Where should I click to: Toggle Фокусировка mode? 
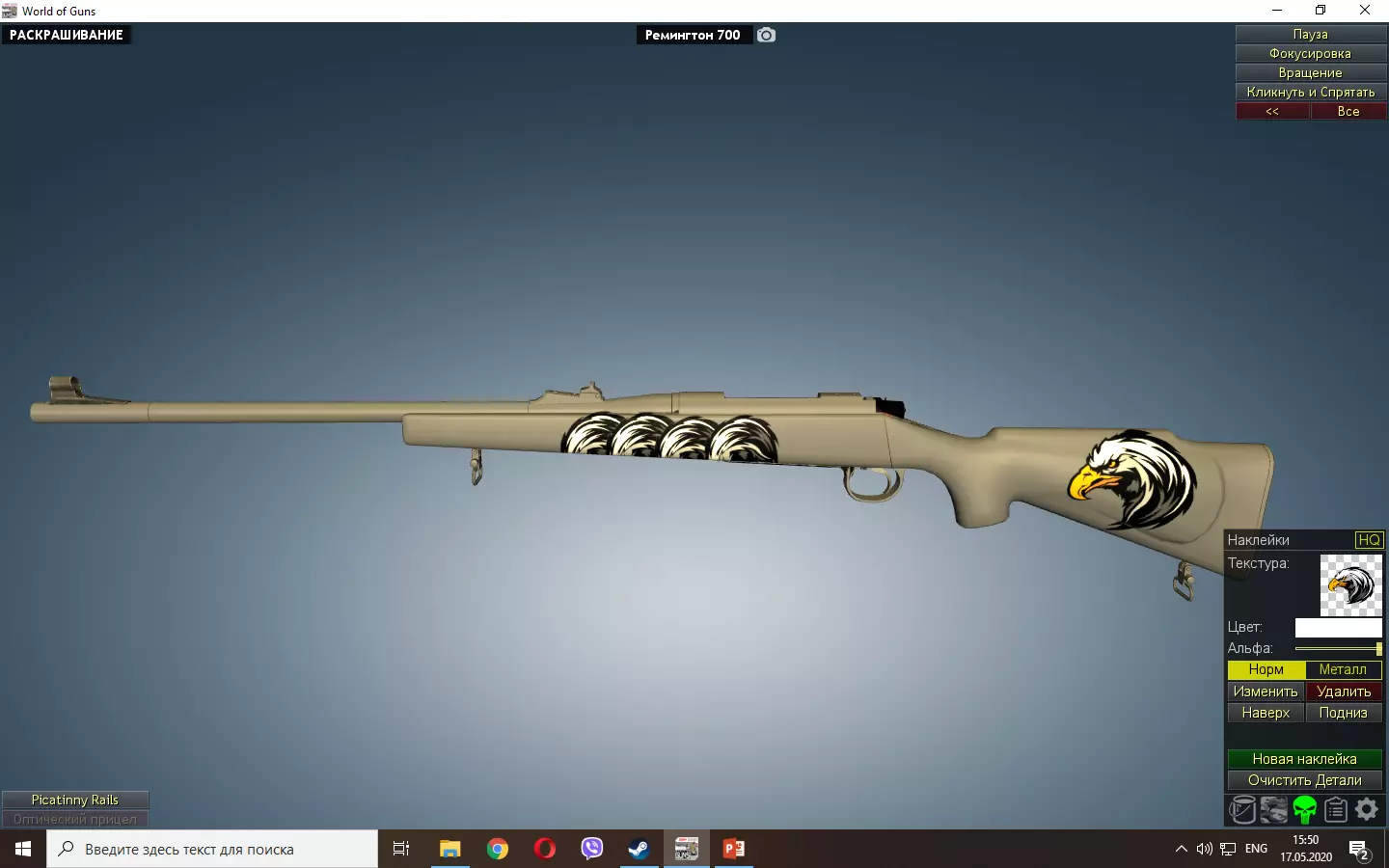tap(1311, 53)
